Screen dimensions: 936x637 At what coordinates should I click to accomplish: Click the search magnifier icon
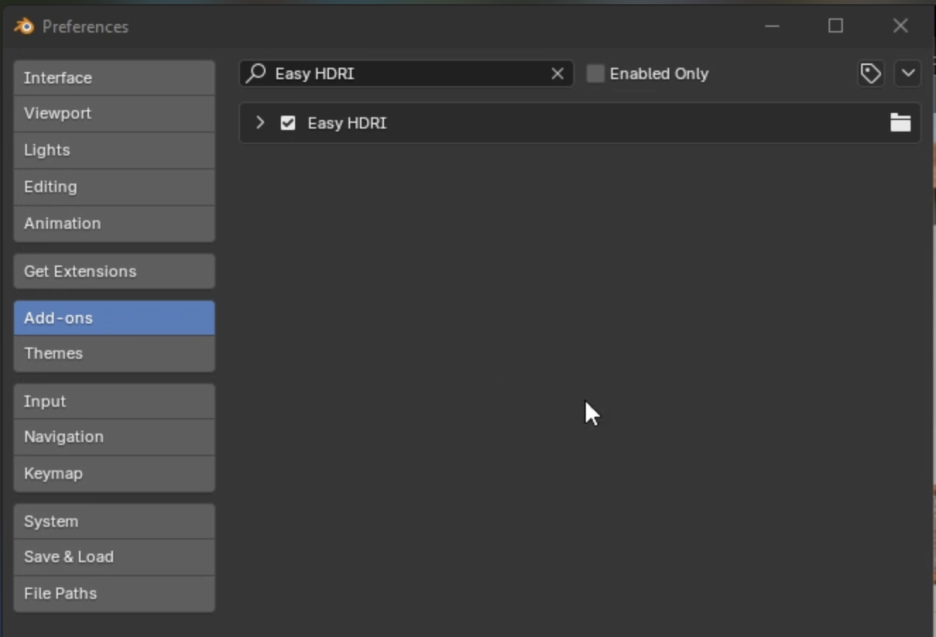point(256,73)
